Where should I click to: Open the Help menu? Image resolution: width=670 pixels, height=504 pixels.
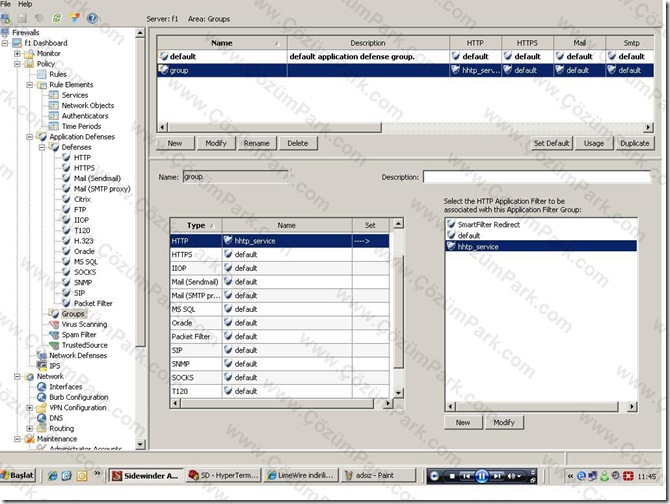(x=25, y=4)
